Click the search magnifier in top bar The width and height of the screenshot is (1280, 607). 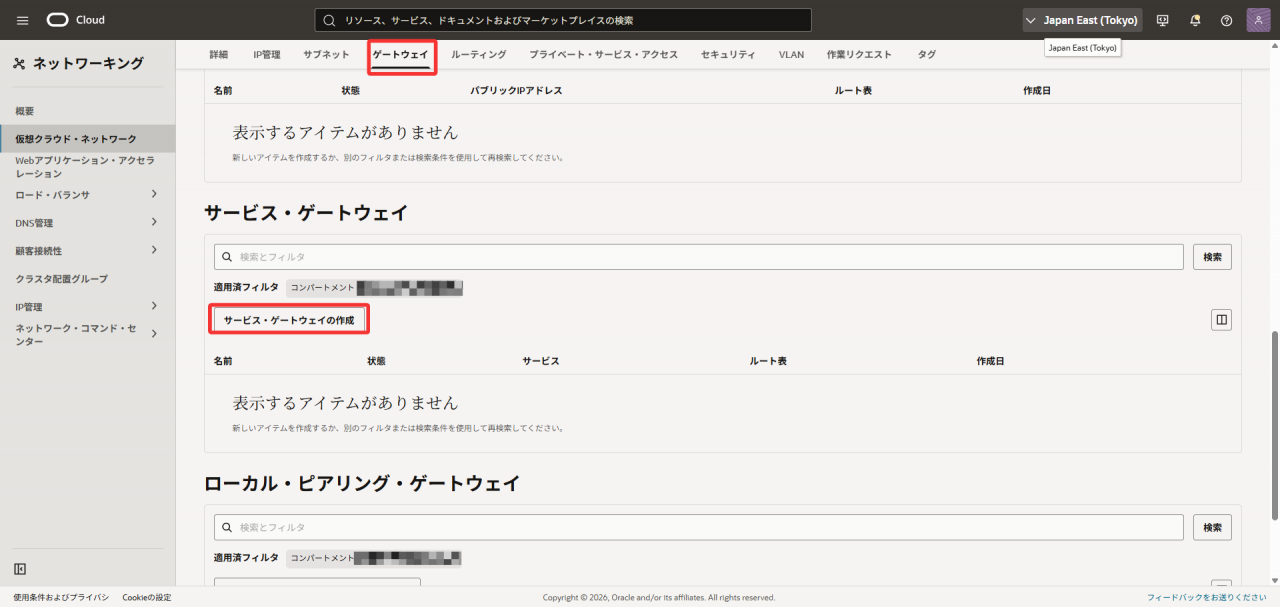tap(329, 20)
